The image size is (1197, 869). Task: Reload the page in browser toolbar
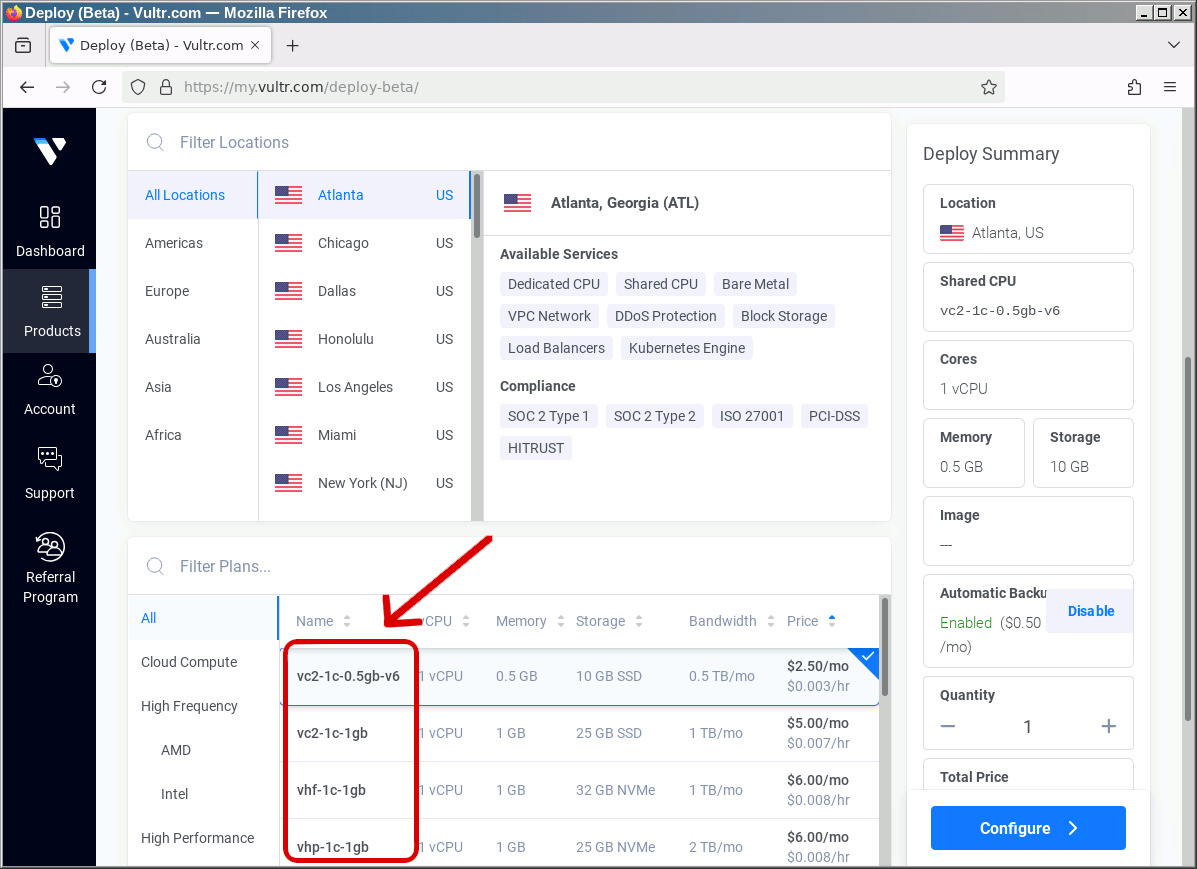point(99,87)
